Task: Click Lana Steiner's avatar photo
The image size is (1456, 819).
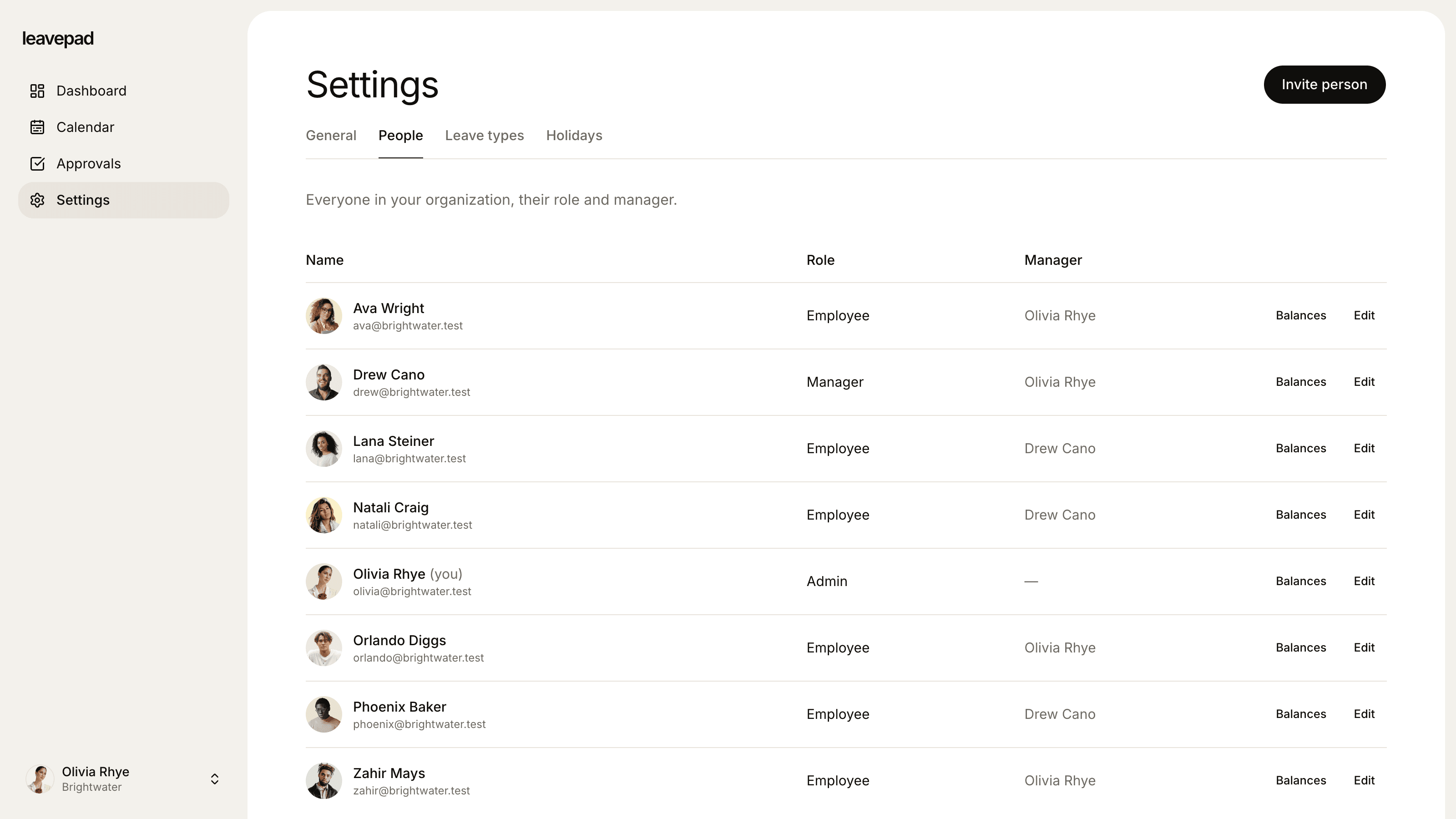Action: click(x=324, y=449)
